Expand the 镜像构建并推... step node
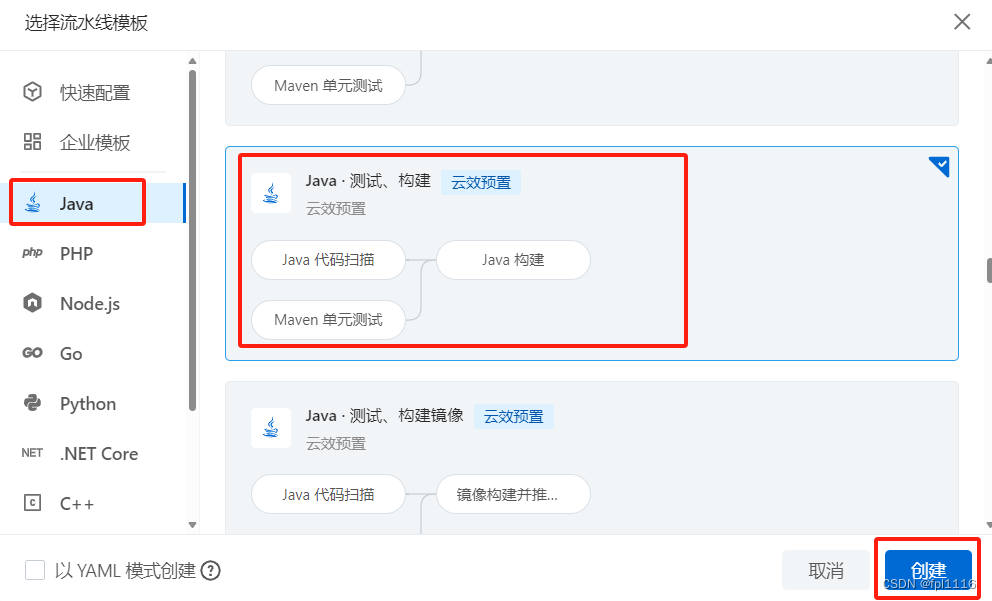The width and height of the screenshot is (992, 601). click(513, 493)
